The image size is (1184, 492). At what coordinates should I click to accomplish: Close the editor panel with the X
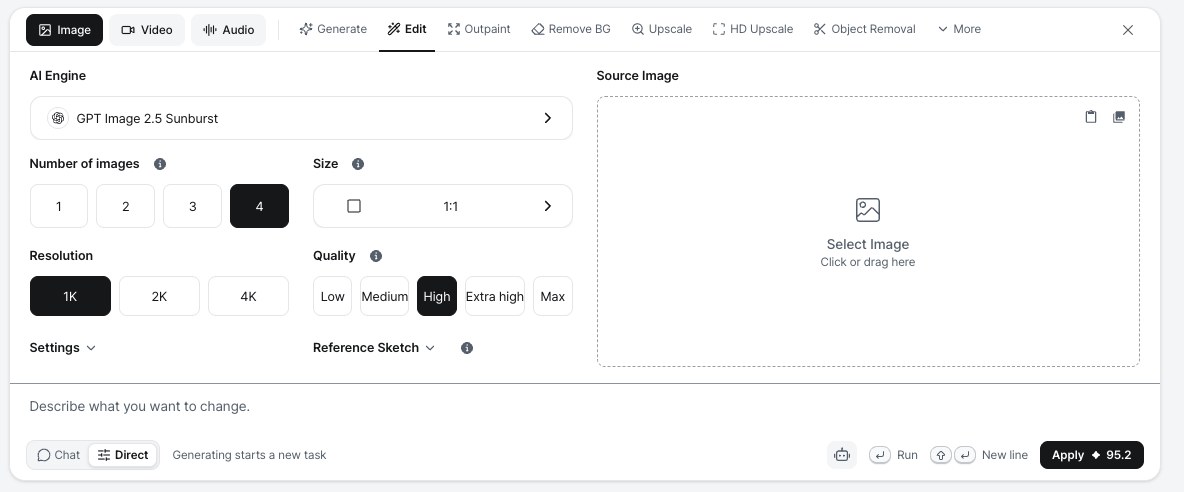pyautogui.click(x=1127, y=30)
